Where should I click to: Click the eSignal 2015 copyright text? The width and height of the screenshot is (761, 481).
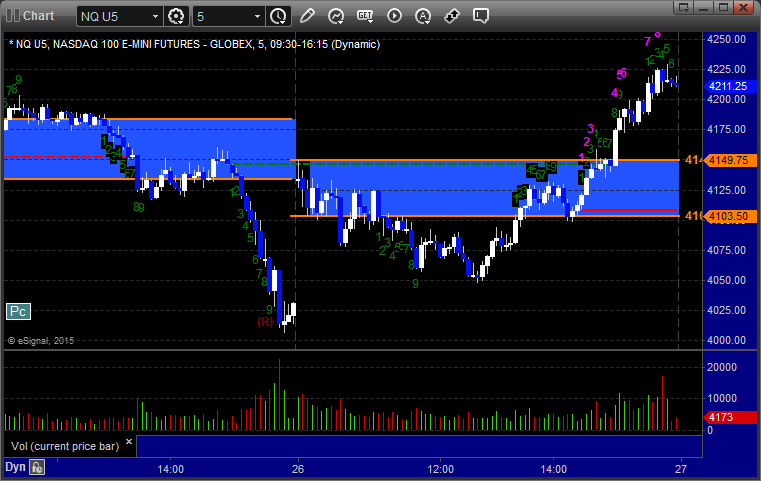point(41,341)
